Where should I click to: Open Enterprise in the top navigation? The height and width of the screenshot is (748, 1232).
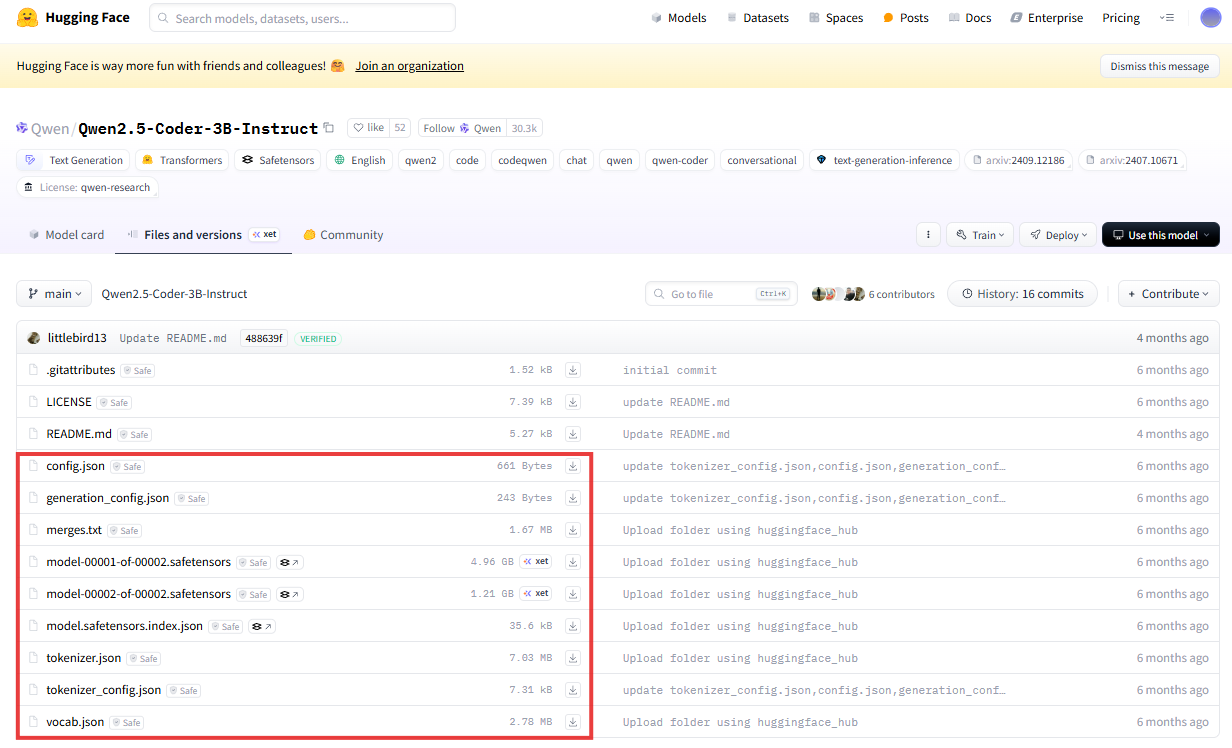pyautogui.click(x=1046, y=18)
